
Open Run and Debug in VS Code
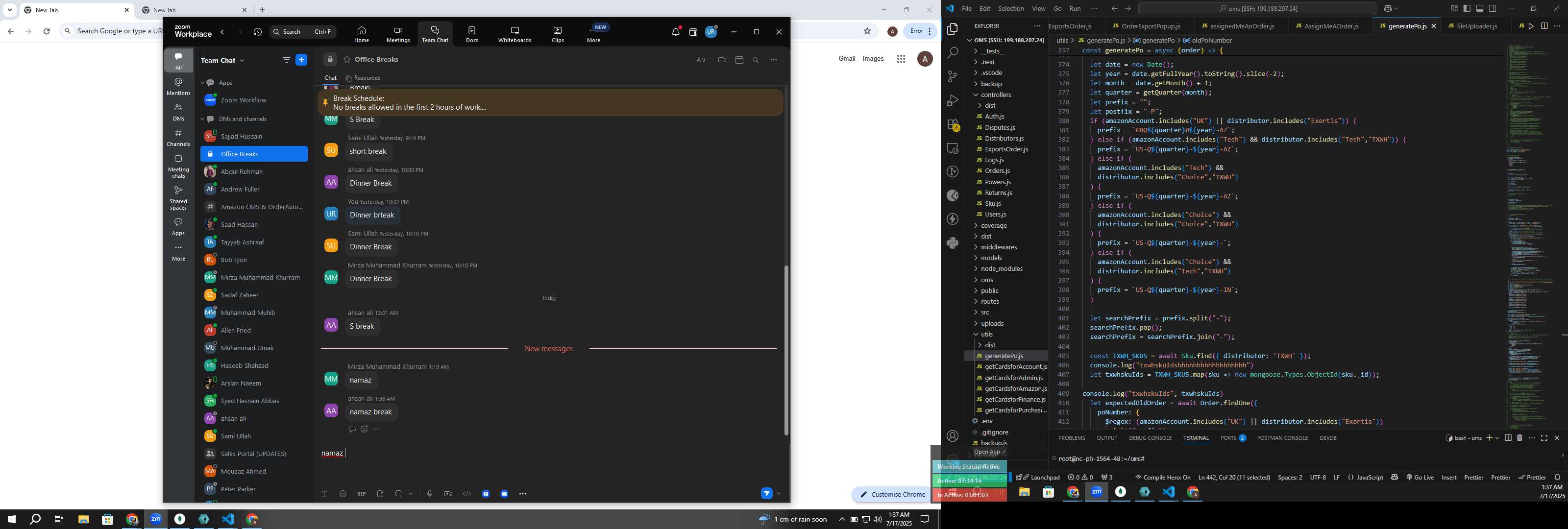pos(953,100)
